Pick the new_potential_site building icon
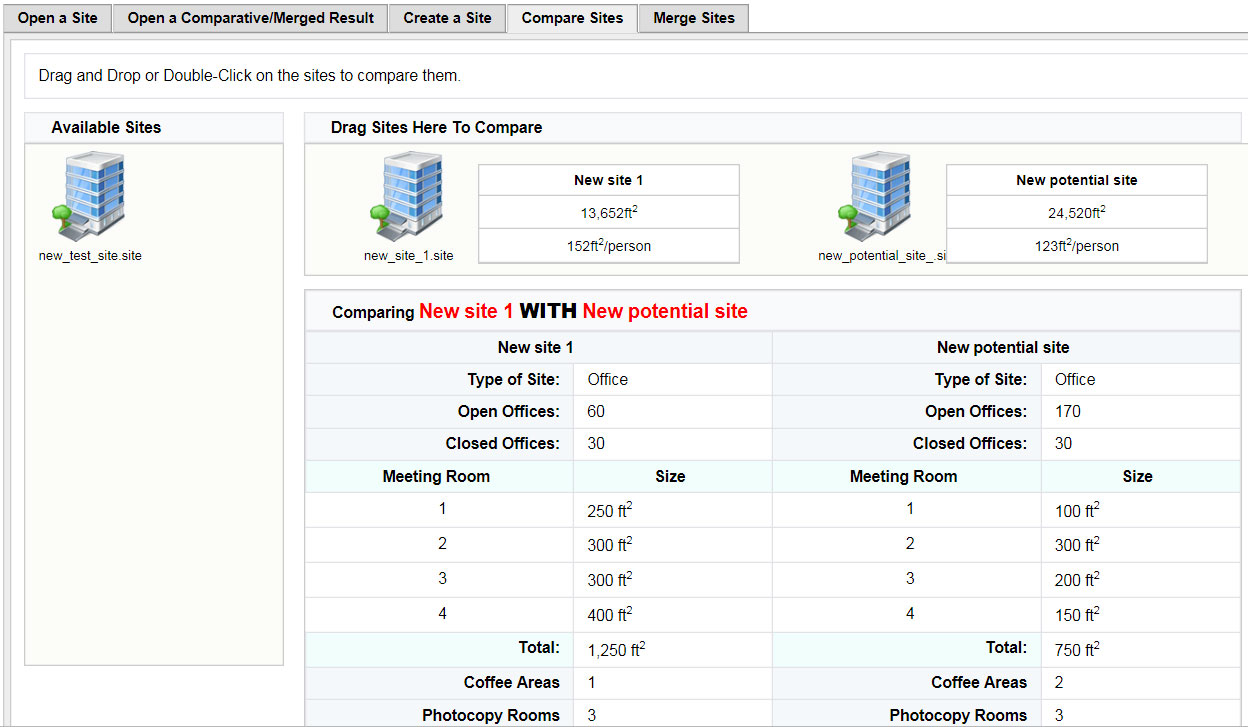Screen dimensions: 1248x727 pos(876,196)
